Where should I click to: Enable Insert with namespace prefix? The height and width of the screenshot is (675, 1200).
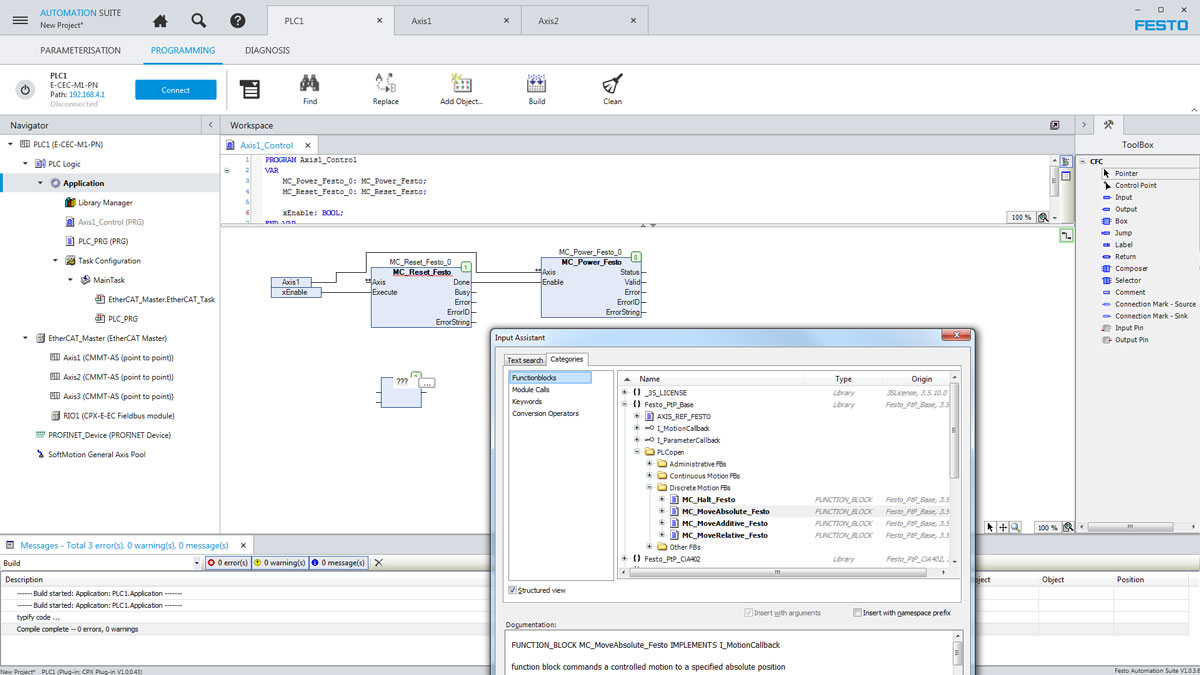coord(857,612)
